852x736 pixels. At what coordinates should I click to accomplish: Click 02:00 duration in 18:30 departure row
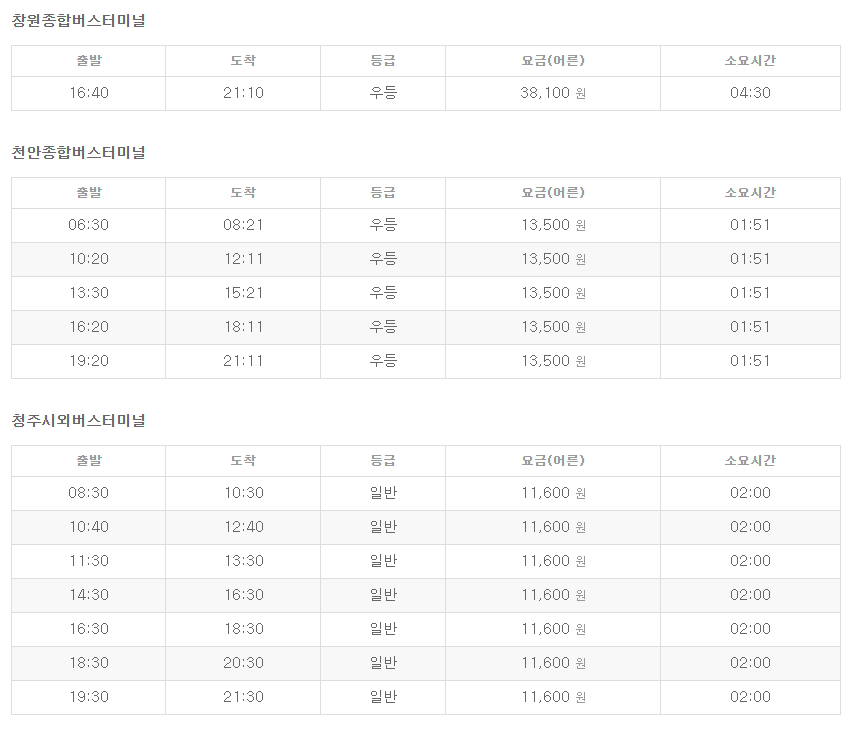[750, 663]
